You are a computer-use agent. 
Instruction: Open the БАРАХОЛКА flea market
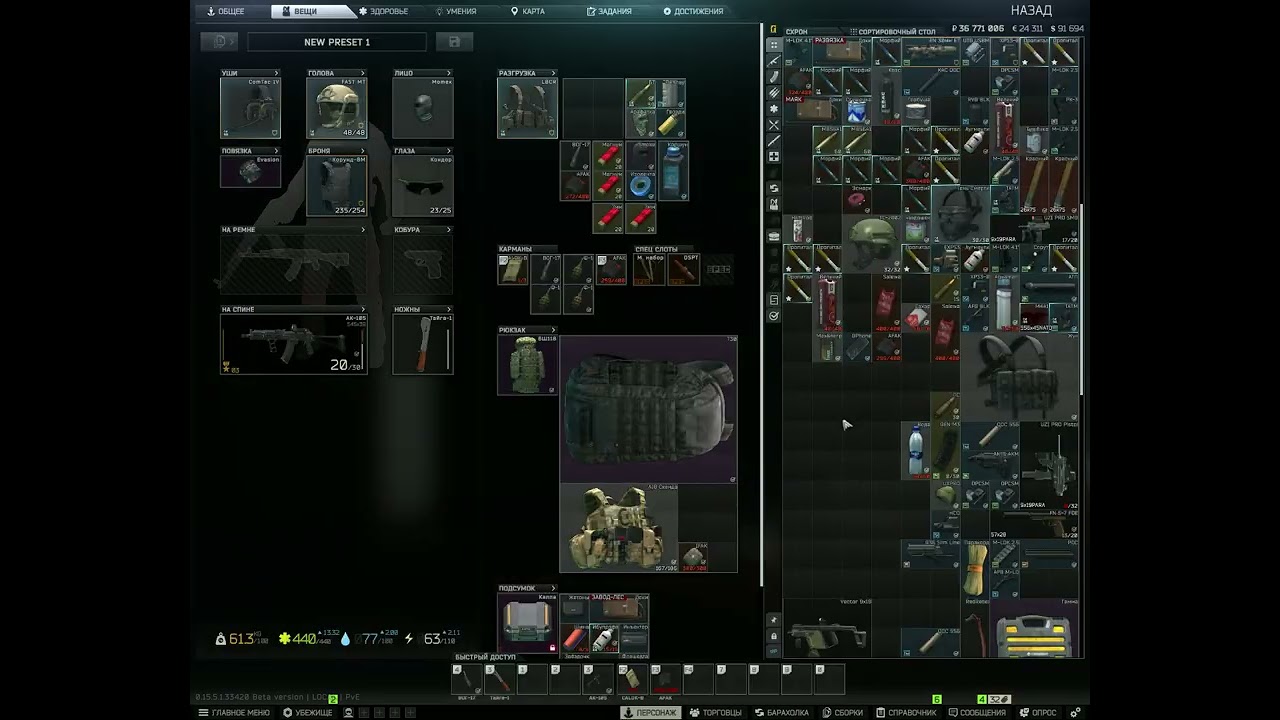(x=781, y=713)
